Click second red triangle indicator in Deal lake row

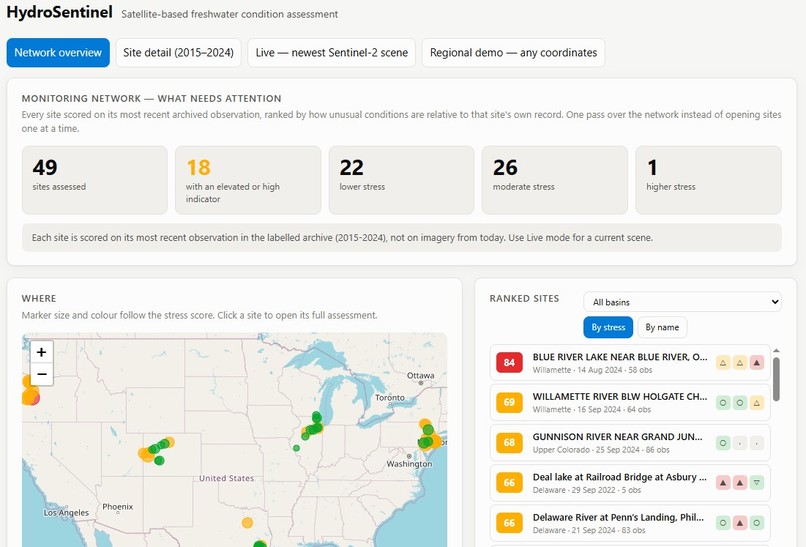pyautogui.click(x=740, y=483)
